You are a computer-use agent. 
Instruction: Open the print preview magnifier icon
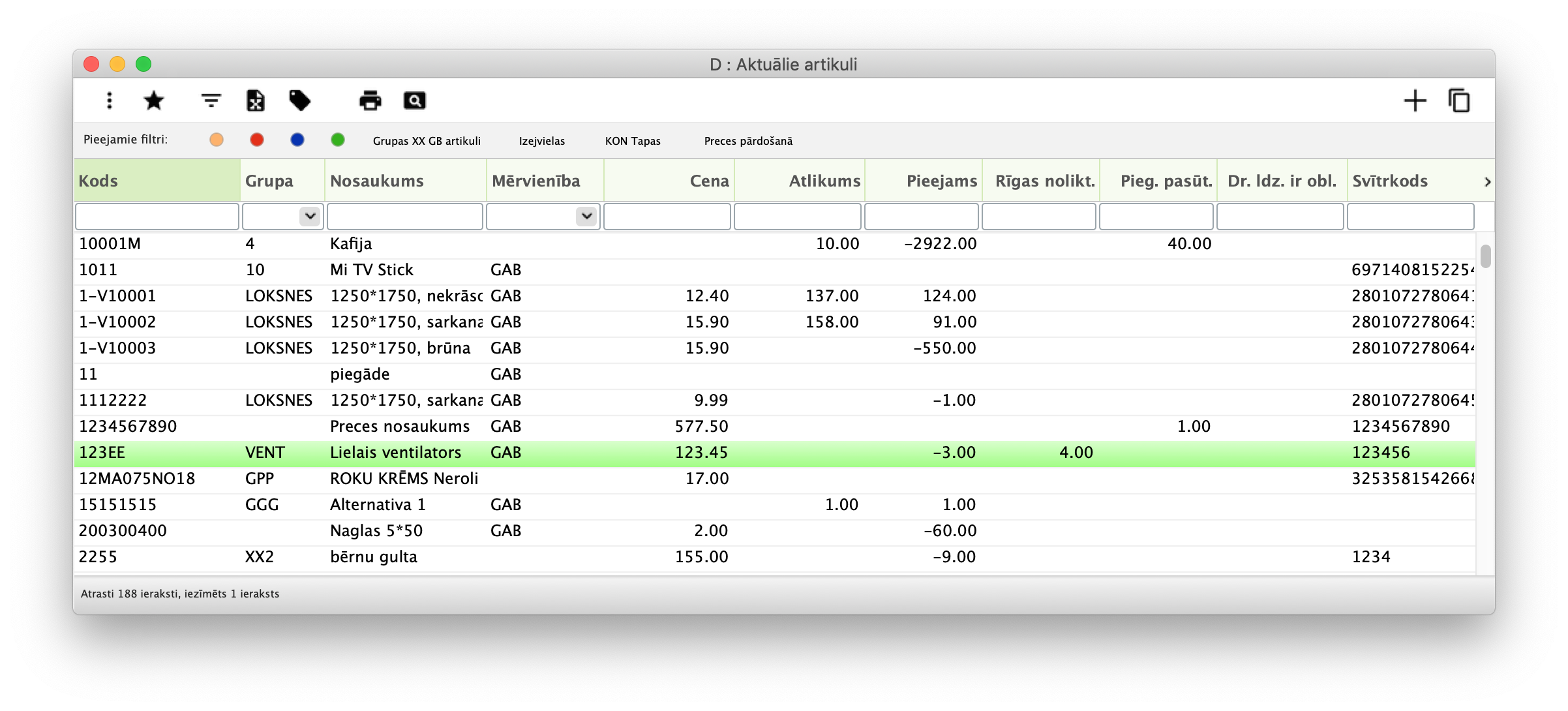coord(414,100)
